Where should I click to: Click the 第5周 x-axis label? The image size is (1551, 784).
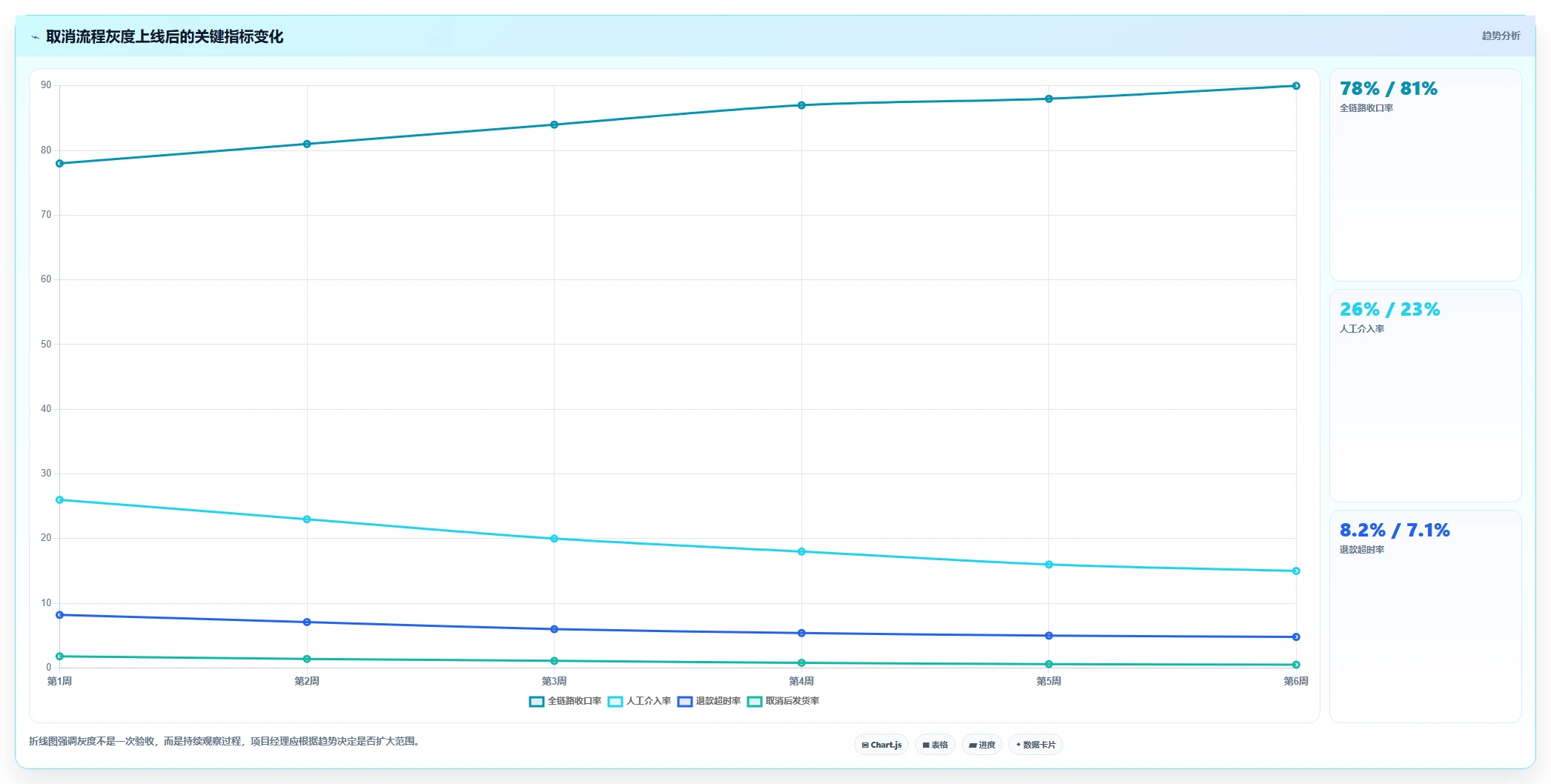click(1049, 681)
